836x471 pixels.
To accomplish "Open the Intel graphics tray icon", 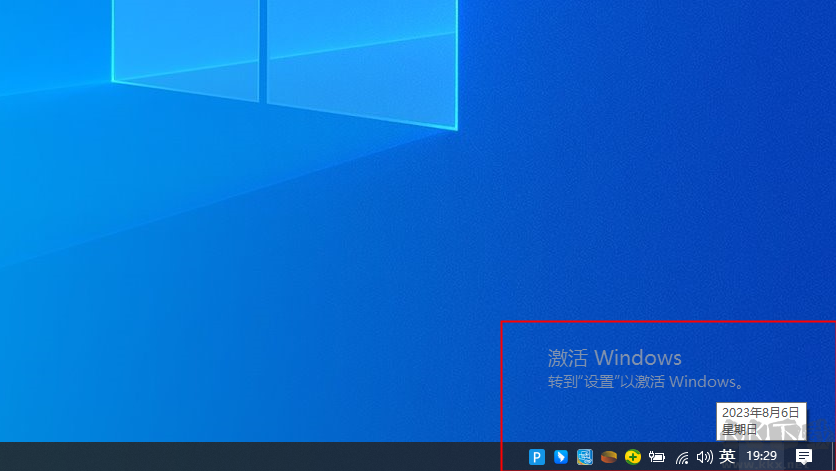I will click(x=584, y=457).
